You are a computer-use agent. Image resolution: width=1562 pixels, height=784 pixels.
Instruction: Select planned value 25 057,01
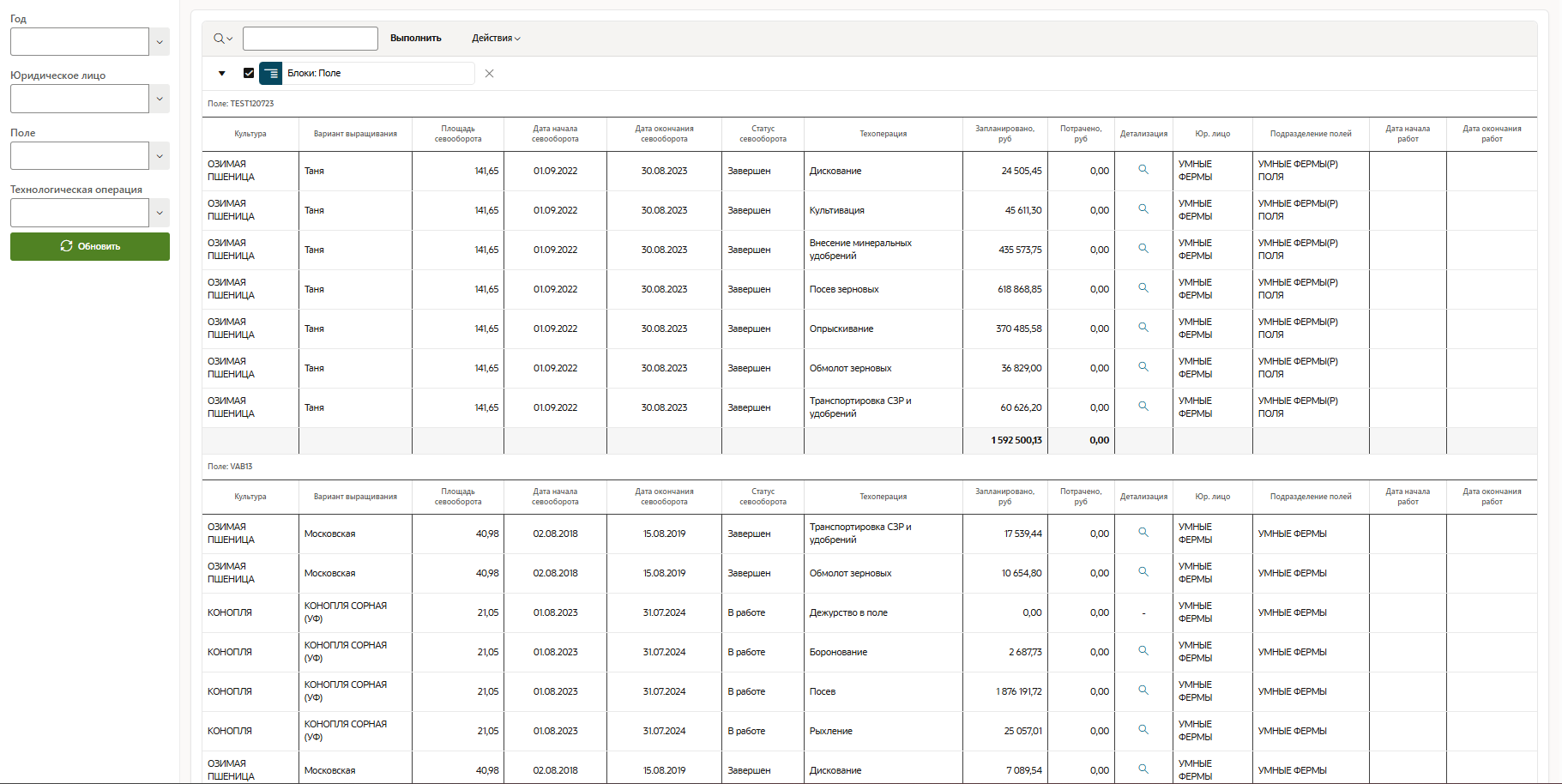[x=1023, y=731]
